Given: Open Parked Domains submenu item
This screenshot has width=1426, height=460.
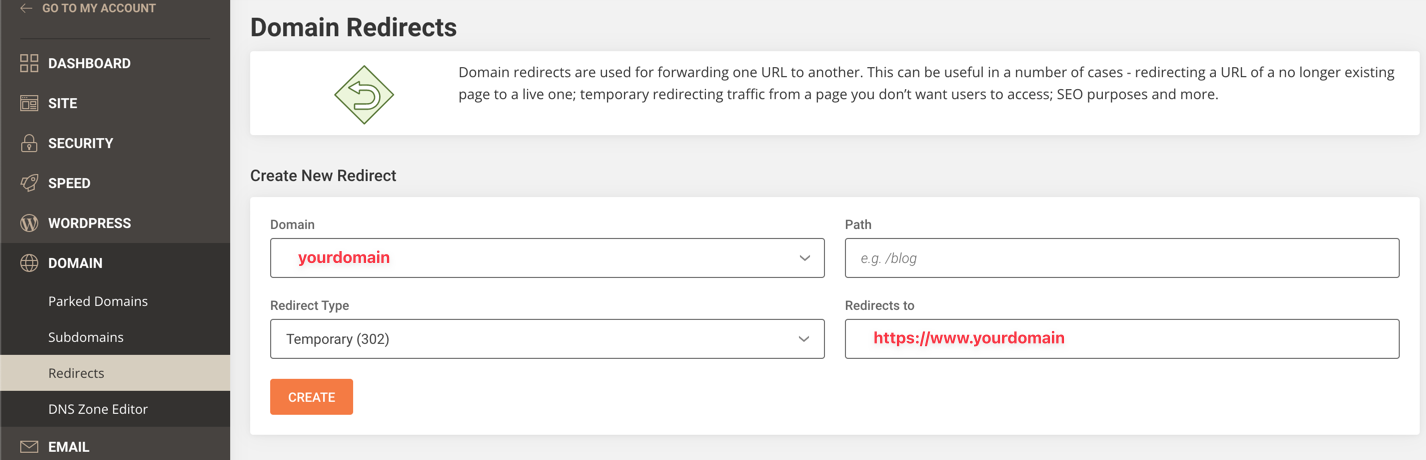Looking at the screenshot, I should click(x=98, y=301).
